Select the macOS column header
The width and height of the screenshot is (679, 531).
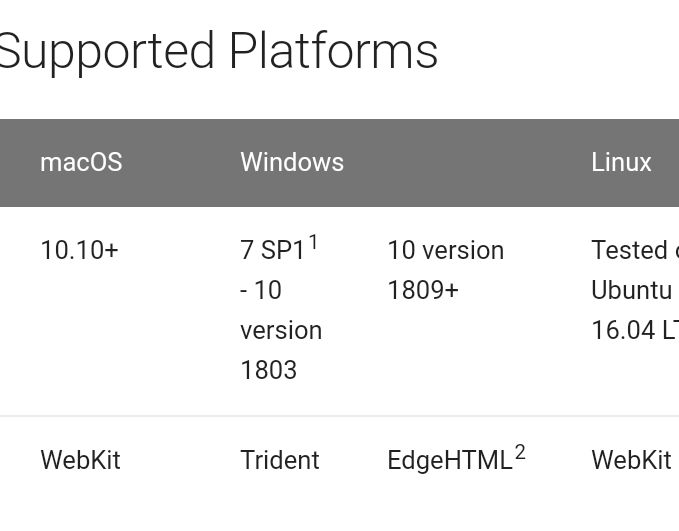pos(81,162)
